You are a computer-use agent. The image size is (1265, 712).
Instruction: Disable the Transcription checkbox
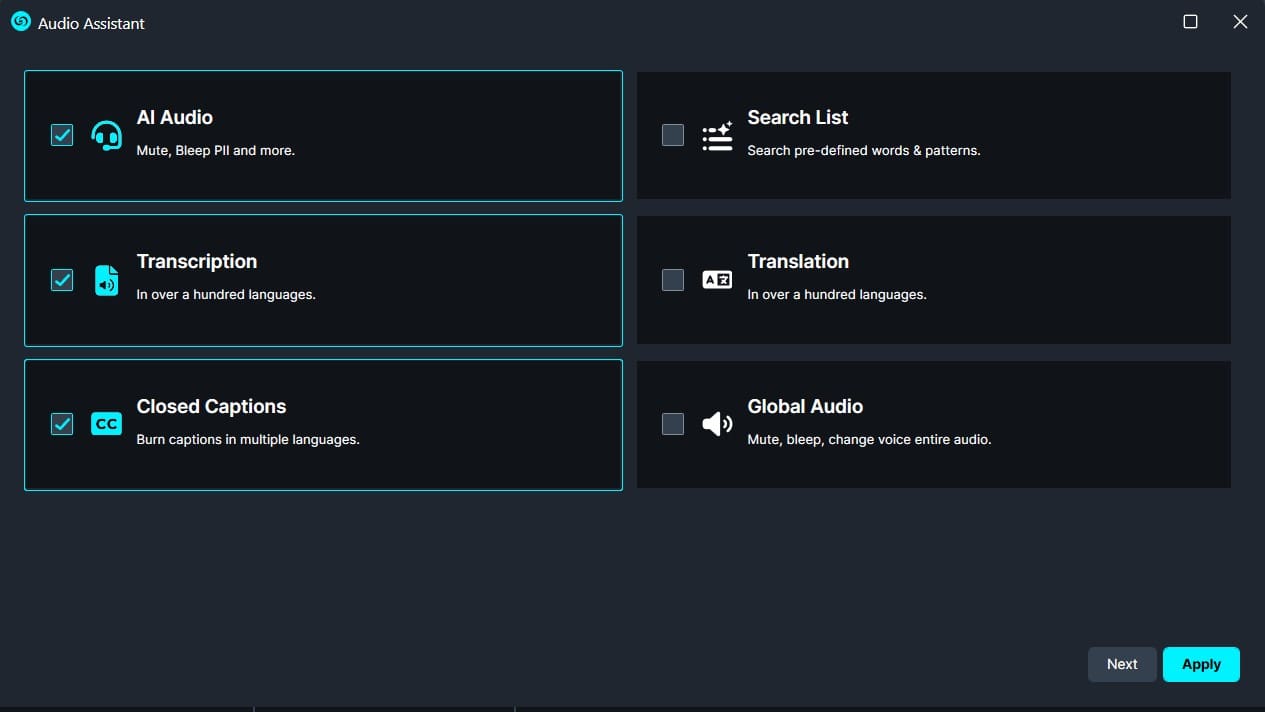[62, 280]
